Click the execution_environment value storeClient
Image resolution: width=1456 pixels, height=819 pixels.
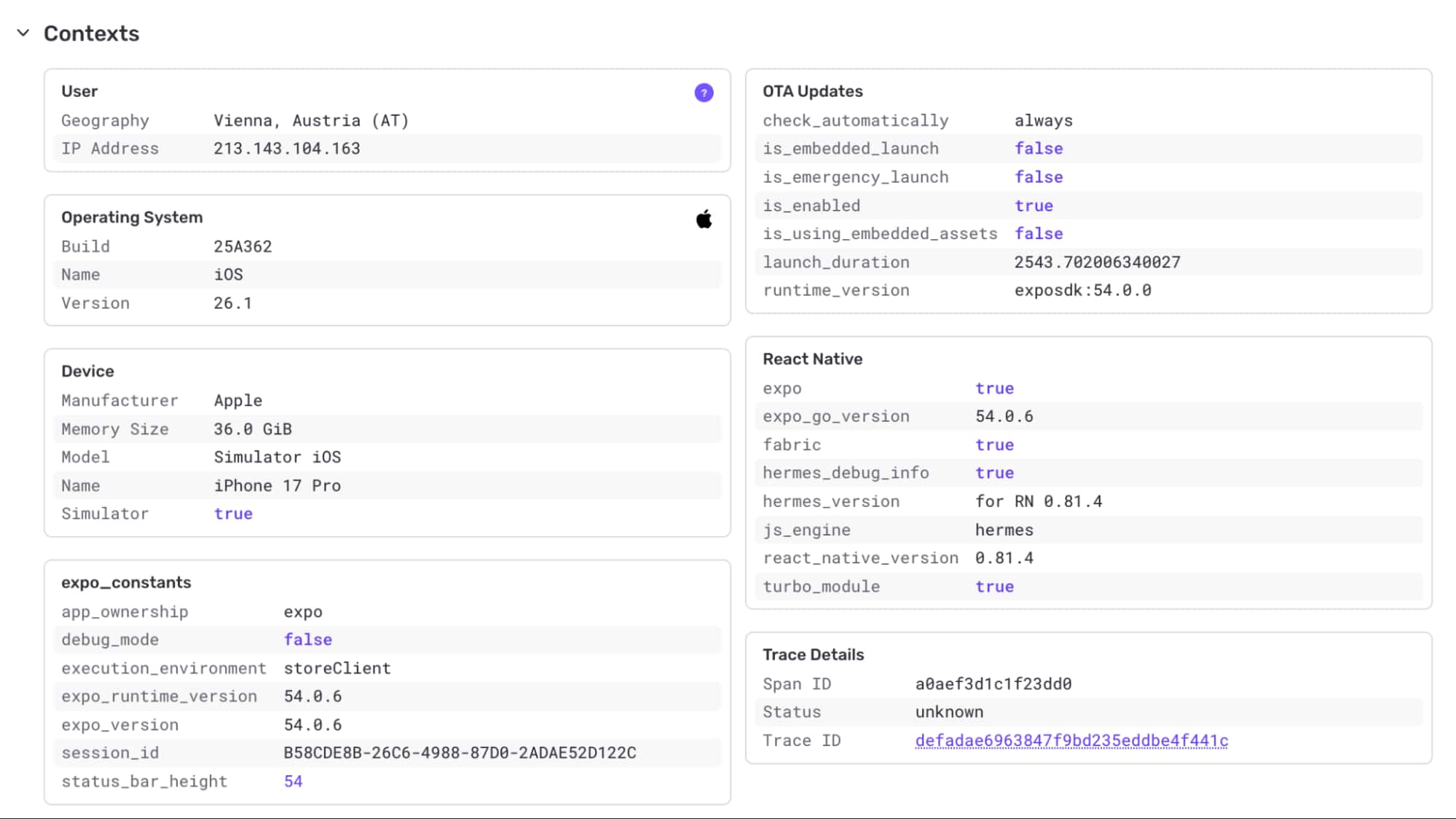337,668
